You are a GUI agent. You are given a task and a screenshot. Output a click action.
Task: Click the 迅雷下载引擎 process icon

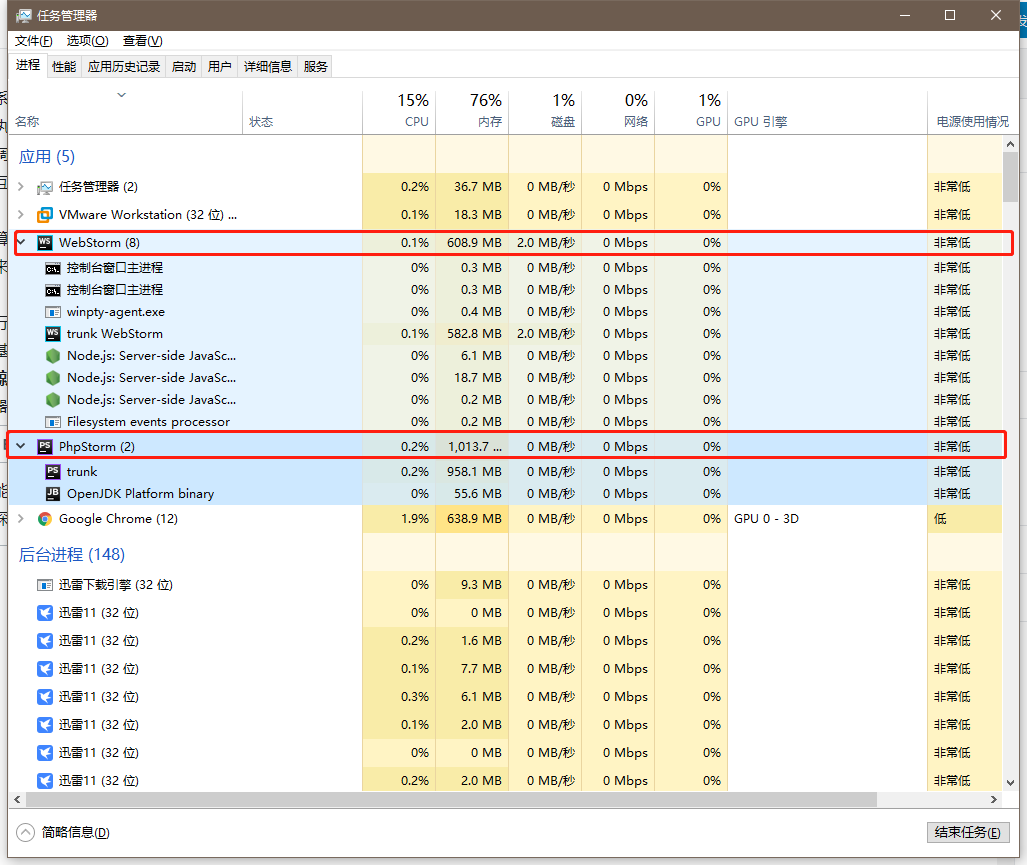tap(45, 585)
